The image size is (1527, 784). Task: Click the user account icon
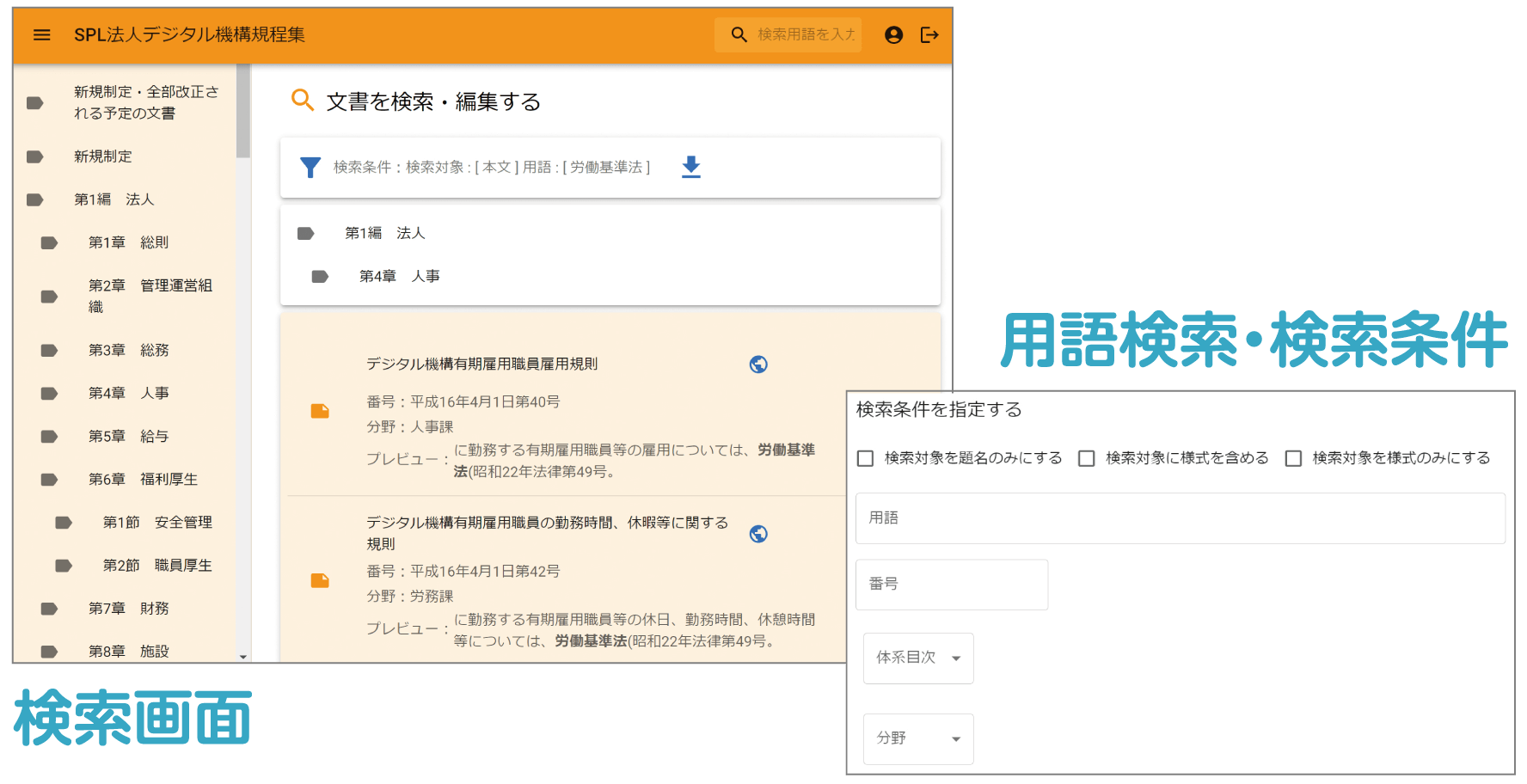[x=893, y=35]
